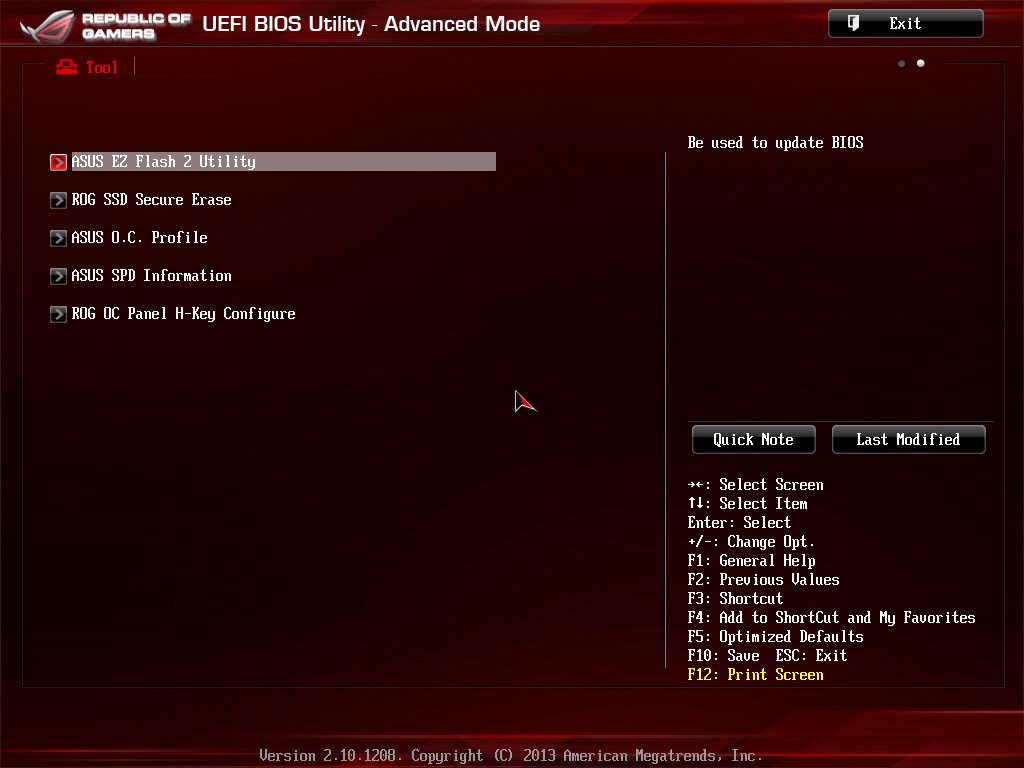Image resolution: width=1024 pixels, height=768 pixels.
Task: Select the second page indicator dot
Action: point(920,63)
